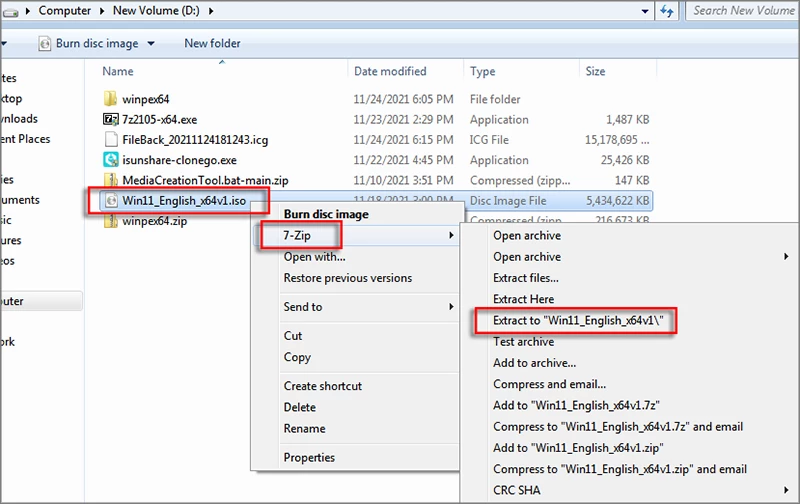Choose Open with... in context menu
Image resolution: width=800 pixels, height=504 pixels.
pyautogui.click(x=314, y=257)
